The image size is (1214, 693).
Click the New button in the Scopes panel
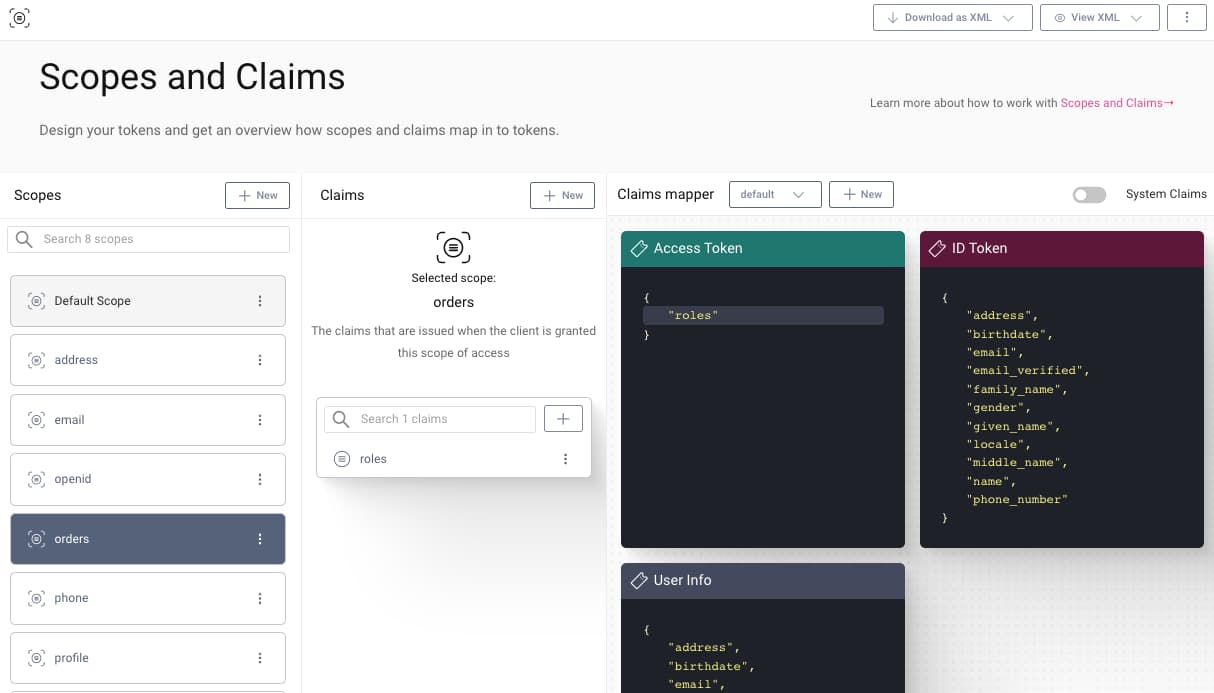(x=257, y=195)
